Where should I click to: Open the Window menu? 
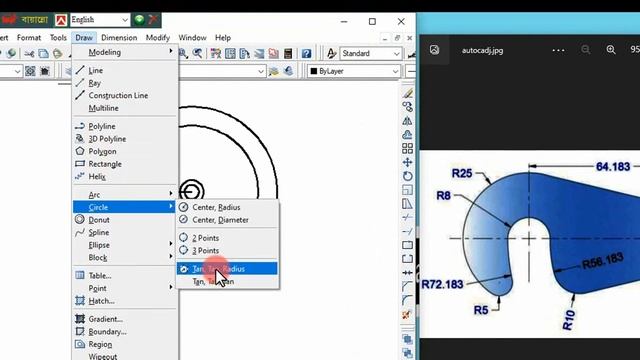coord(192,38)
